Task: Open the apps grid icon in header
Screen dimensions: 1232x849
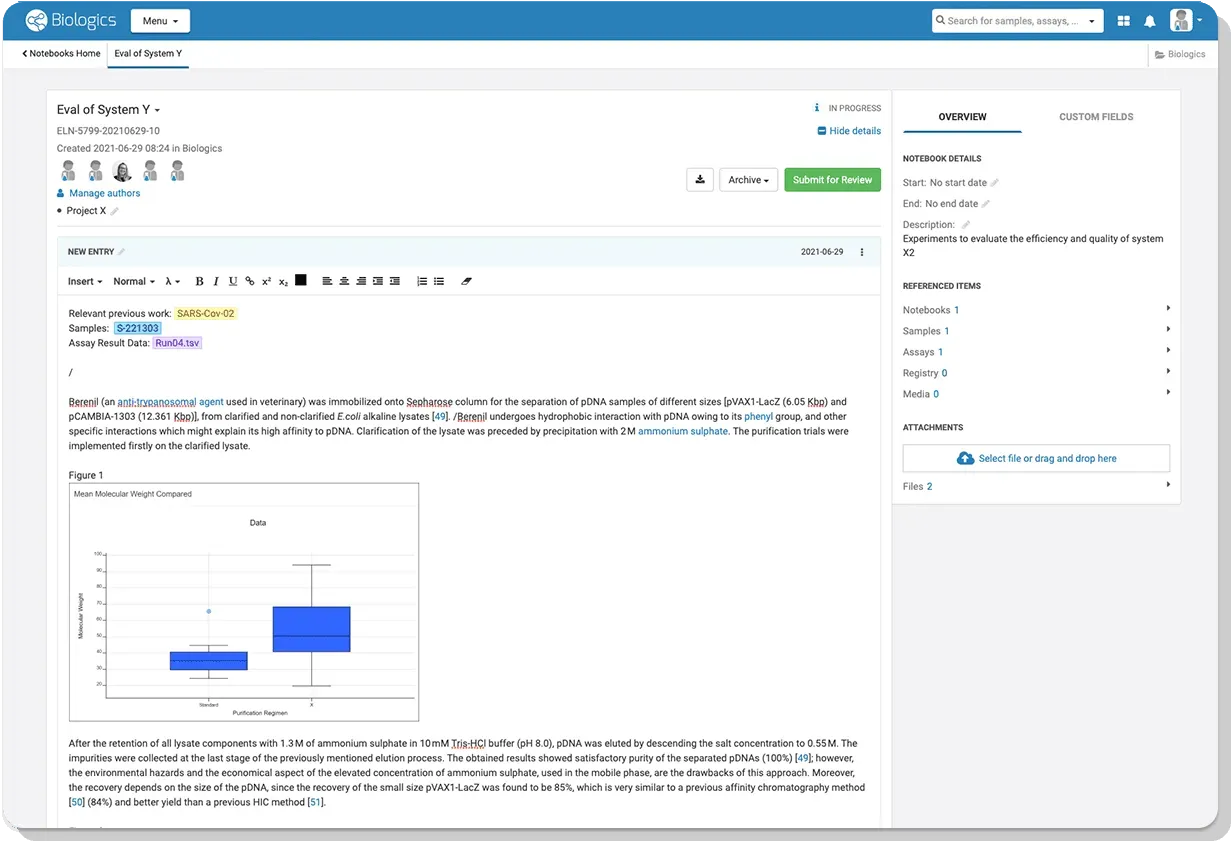Action: 1123,21
